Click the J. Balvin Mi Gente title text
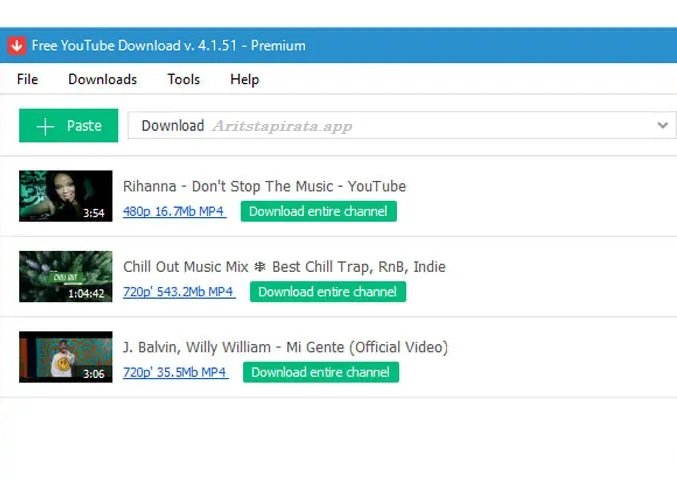This screenshot has width=677, height=484. tap(285, 347)
